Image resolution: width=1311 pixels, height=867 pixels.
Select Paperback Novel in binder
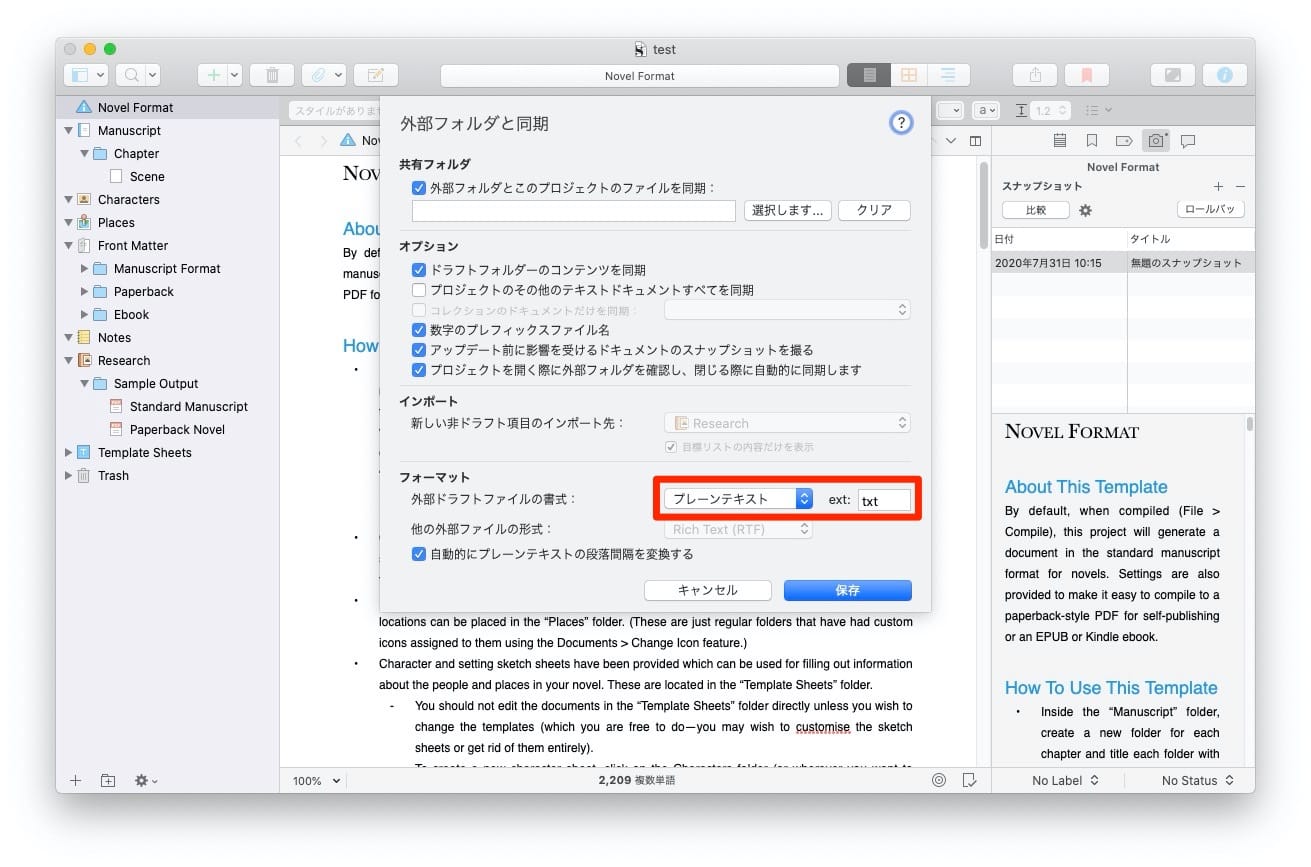coord(177,429)
